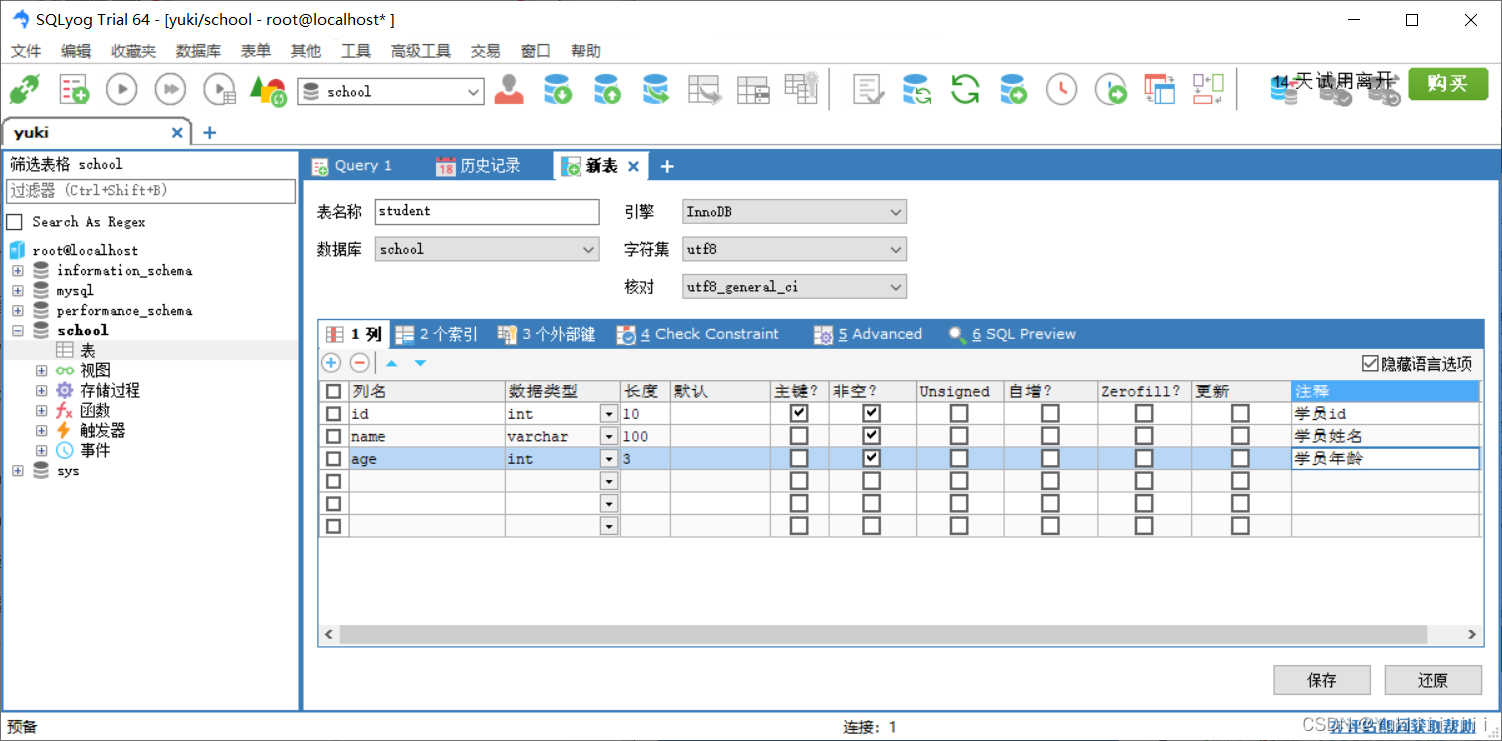
Task: Click the 还原 button
Action: 1433,680
